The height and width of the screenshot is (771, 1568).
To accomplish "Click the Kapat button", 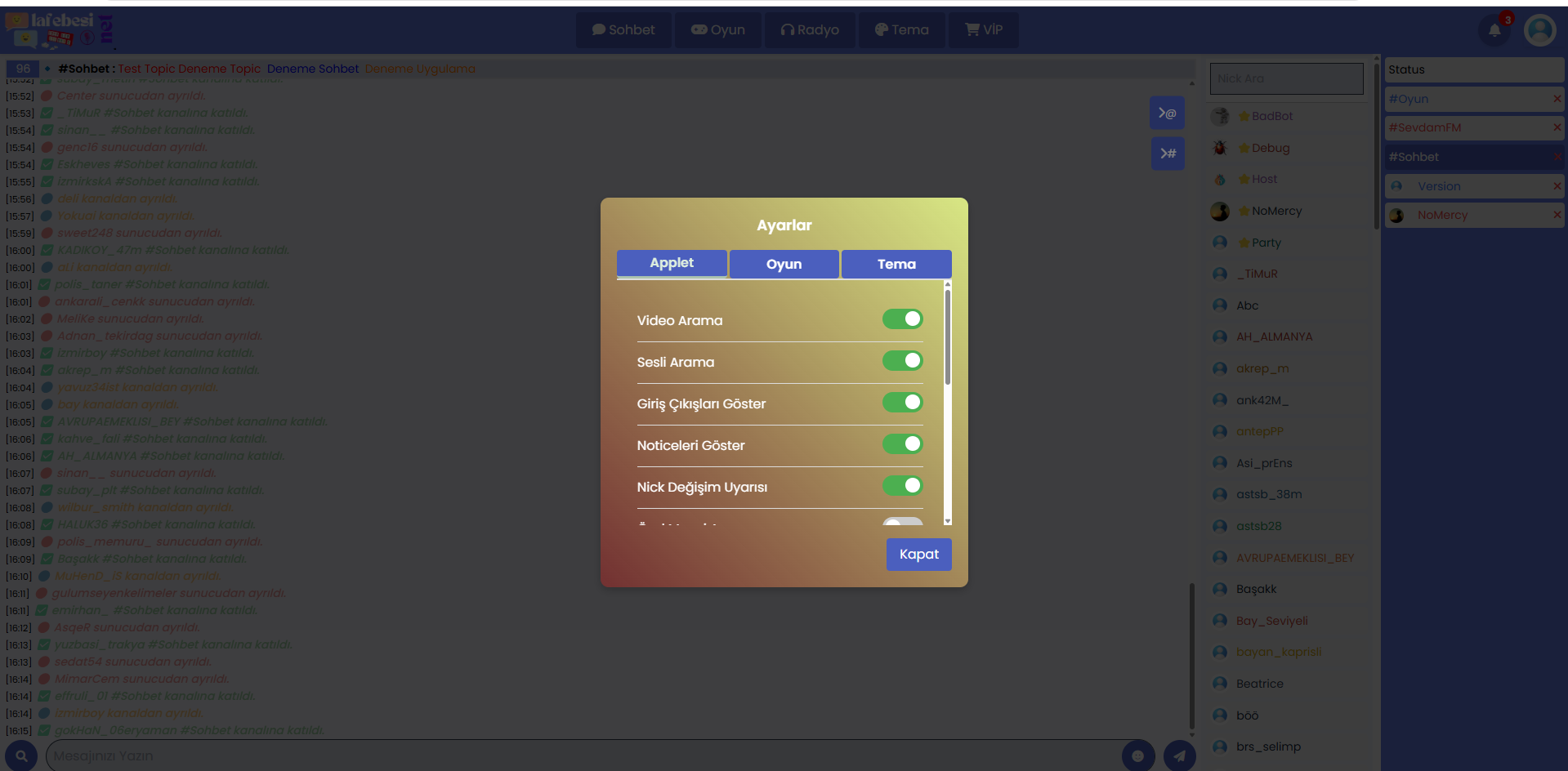I will pyautogui.click(x=918, y=555).
